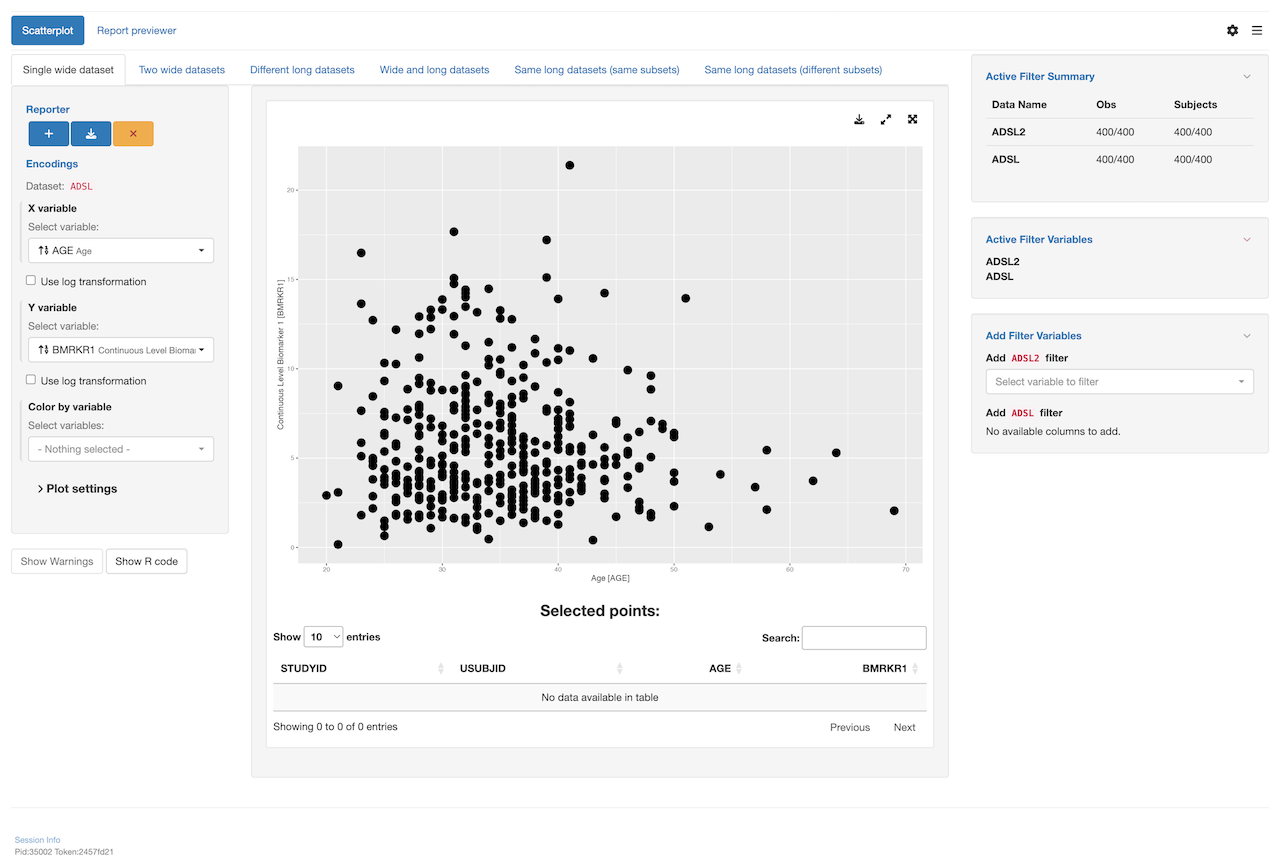1280x861 pixels.
Task: Switch to the Two wide datasets tab
Action: (182, 70)
